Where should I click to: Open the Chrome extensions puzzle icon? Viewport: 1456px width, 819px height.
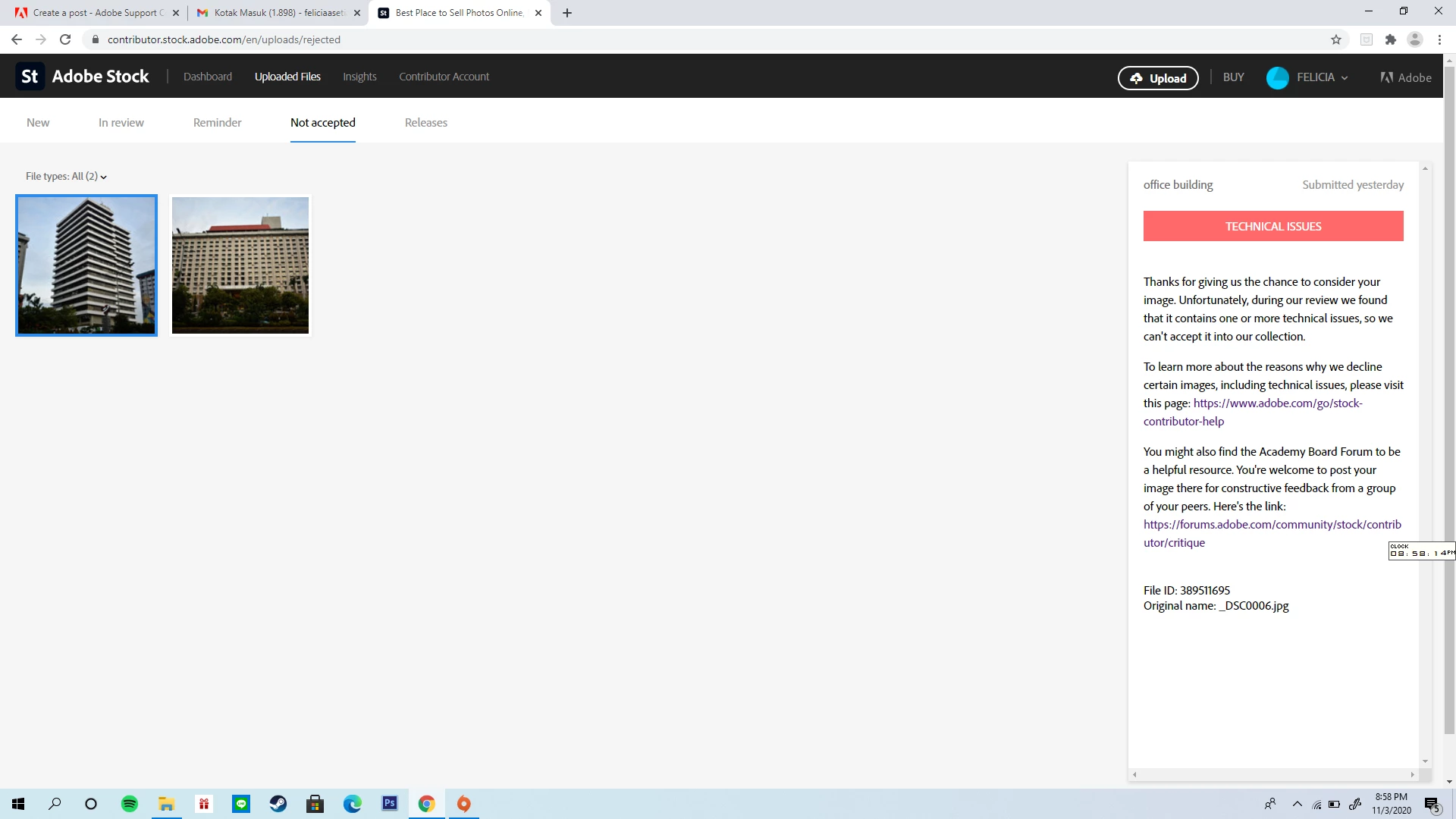point(1390,39)
